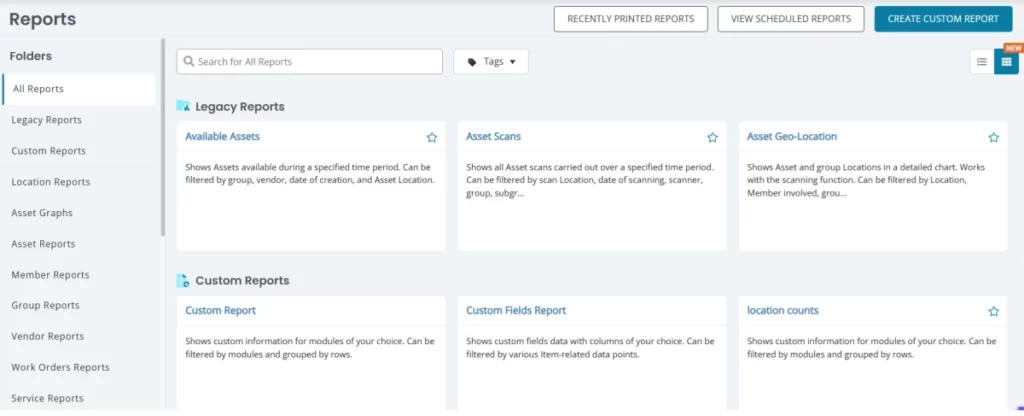Screen dimensions: 1024x416
Task: Click the Legacy Reports folder icon
Action: [x=184, y=106]
